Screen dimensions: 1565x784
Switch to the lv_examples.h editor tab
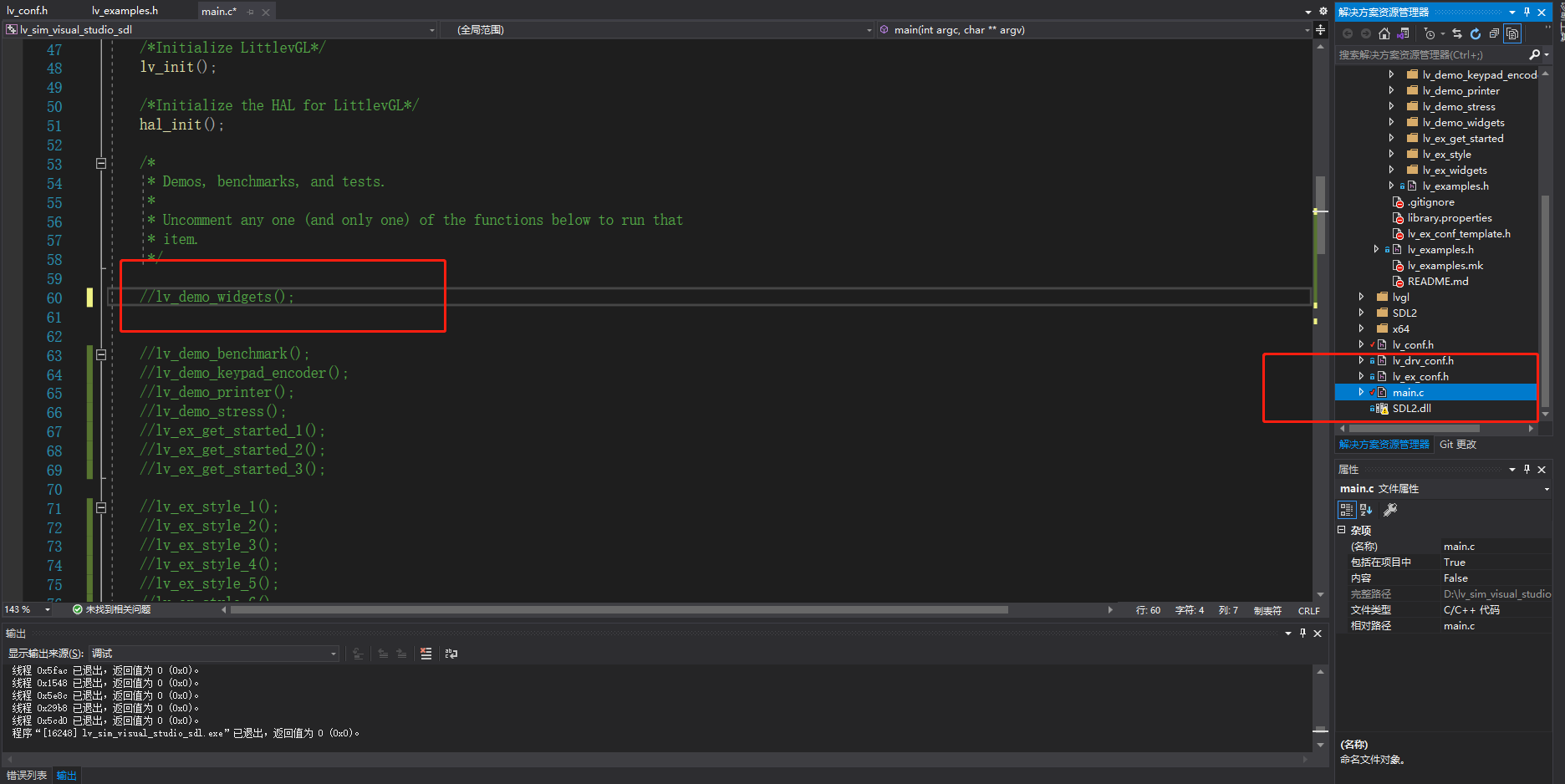[x=125, y=11]
